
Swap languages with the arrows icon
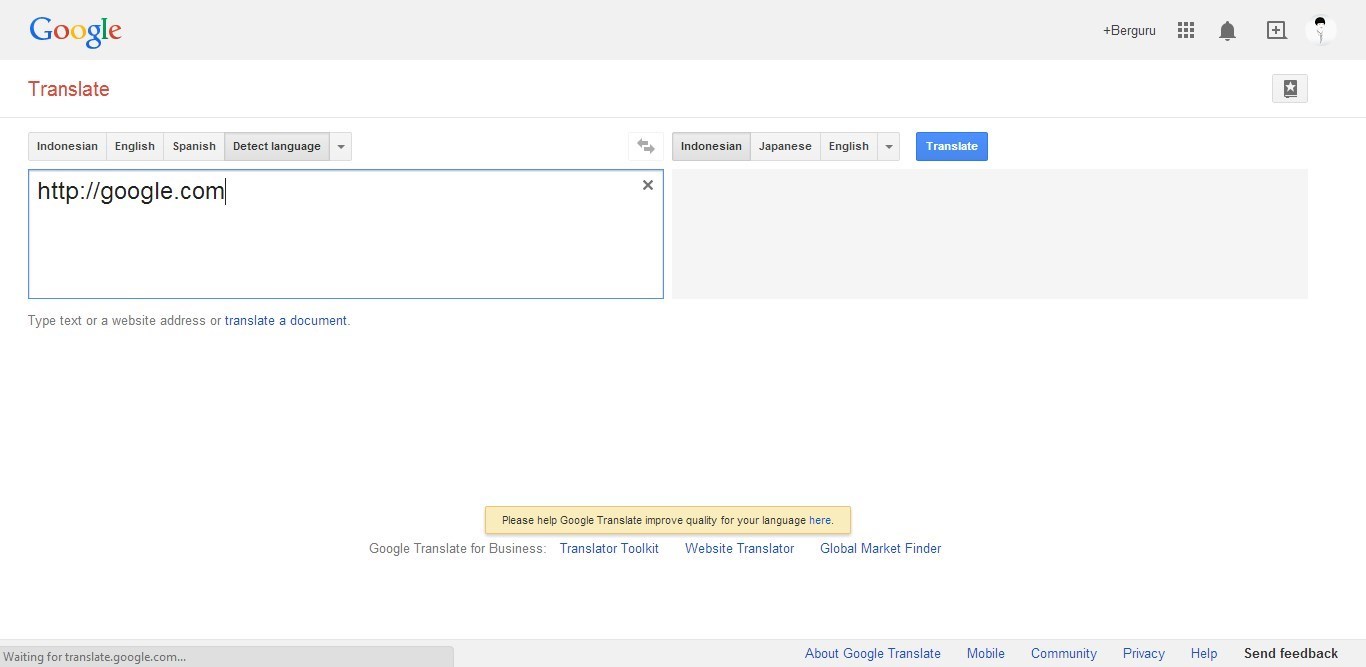pos(646,147)
